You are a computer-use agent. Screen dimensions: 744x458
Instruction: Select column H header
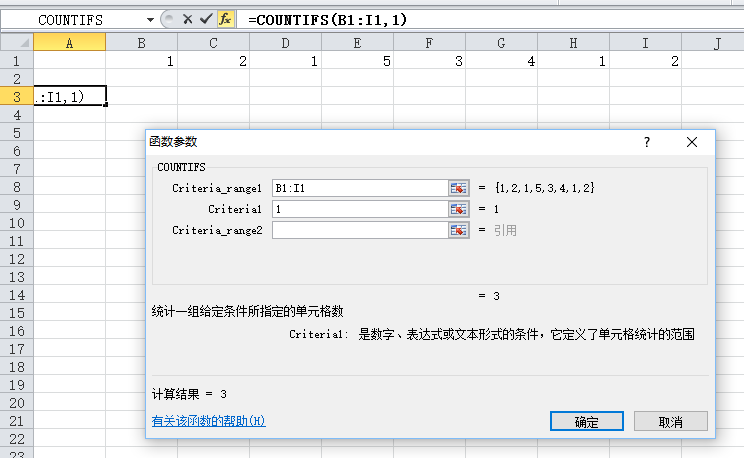pyautogui.click(x=574, y=43)
